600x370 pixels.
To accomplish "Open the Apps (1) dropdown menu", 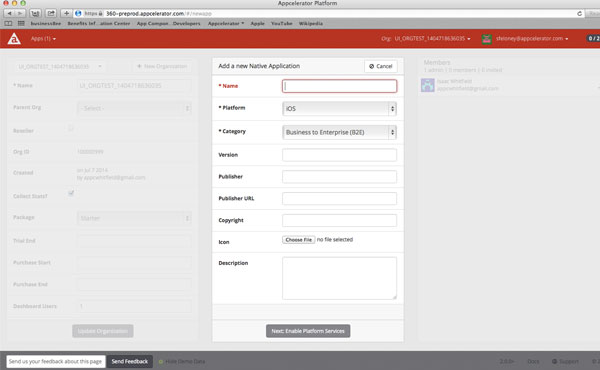I will point(43,39).
